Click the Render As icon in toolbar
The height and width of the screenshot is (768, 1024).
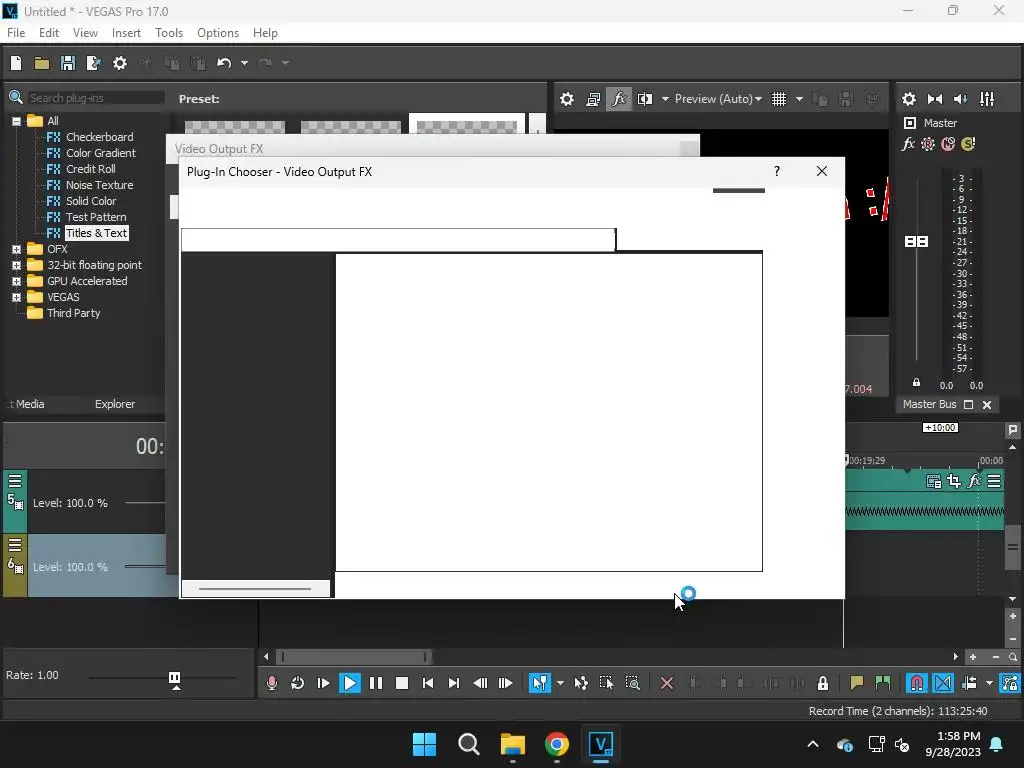coord(93,63)
